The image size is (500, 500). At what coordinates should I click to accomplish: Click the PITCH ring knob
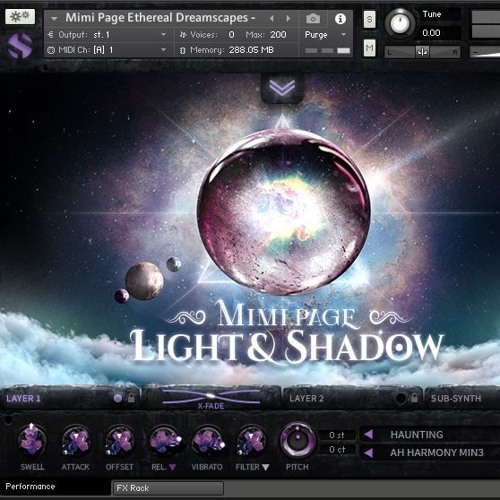point(297,440)
